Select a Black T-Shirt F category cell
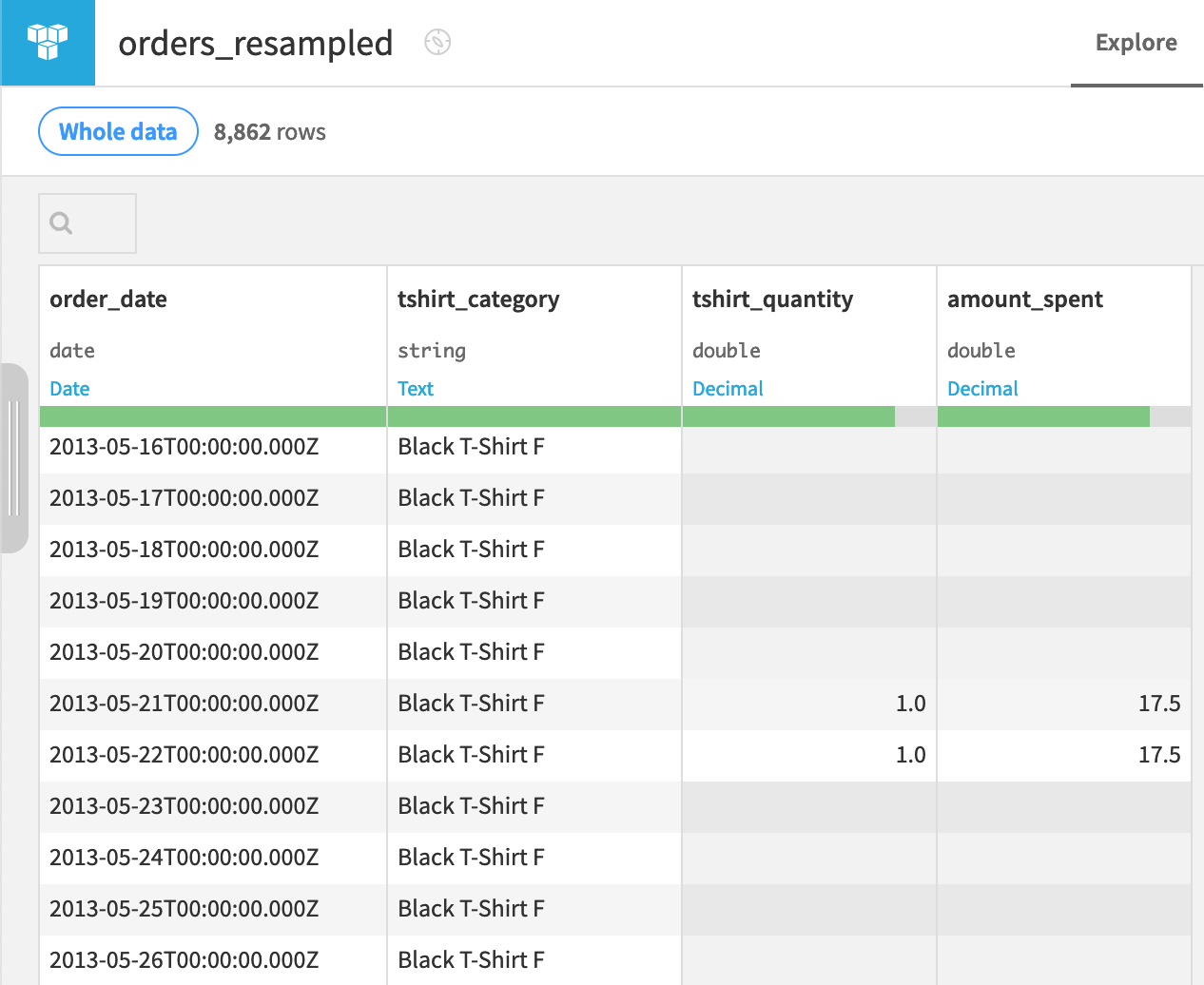 (x=471, y=447)
